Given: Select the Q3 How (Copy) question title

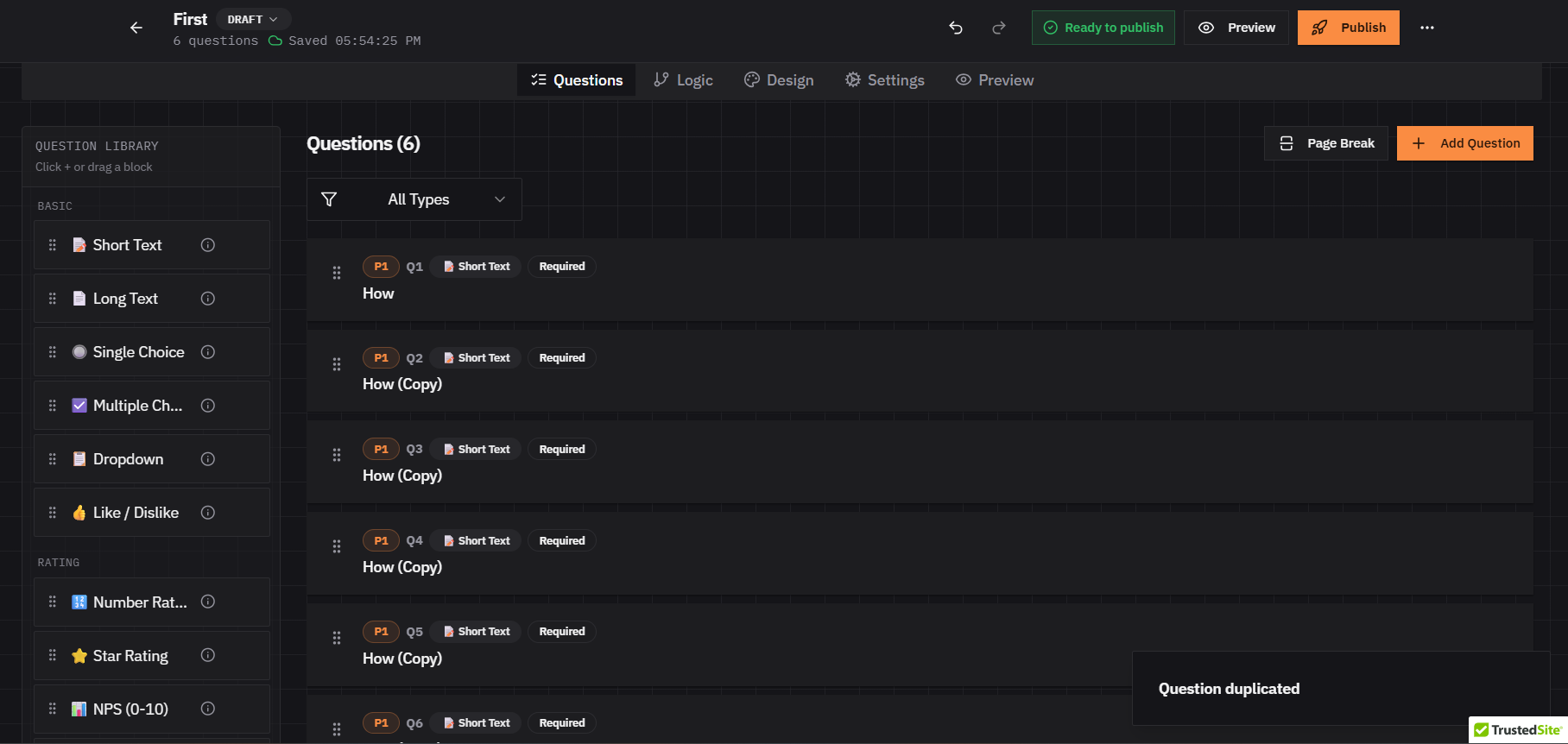Looking at the screenshot, I should point(402,476).
